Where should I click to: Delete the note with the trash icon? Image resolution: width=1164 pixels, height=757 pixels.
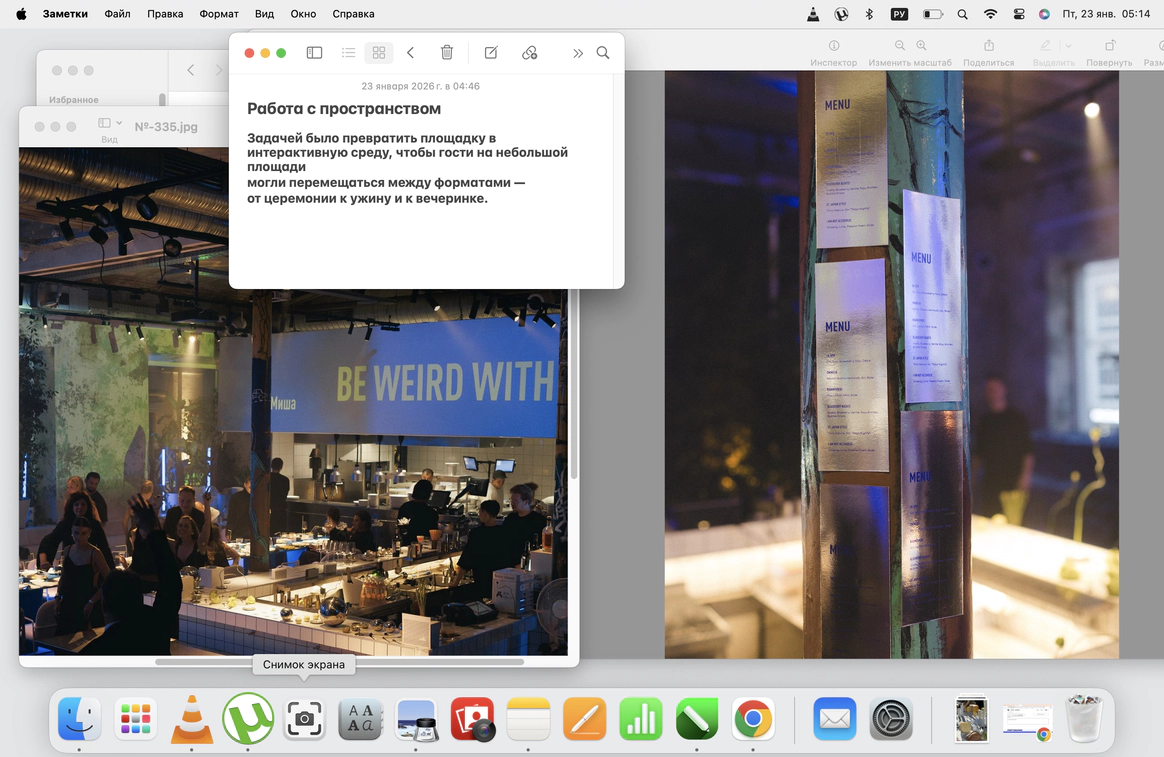point(447,53)
